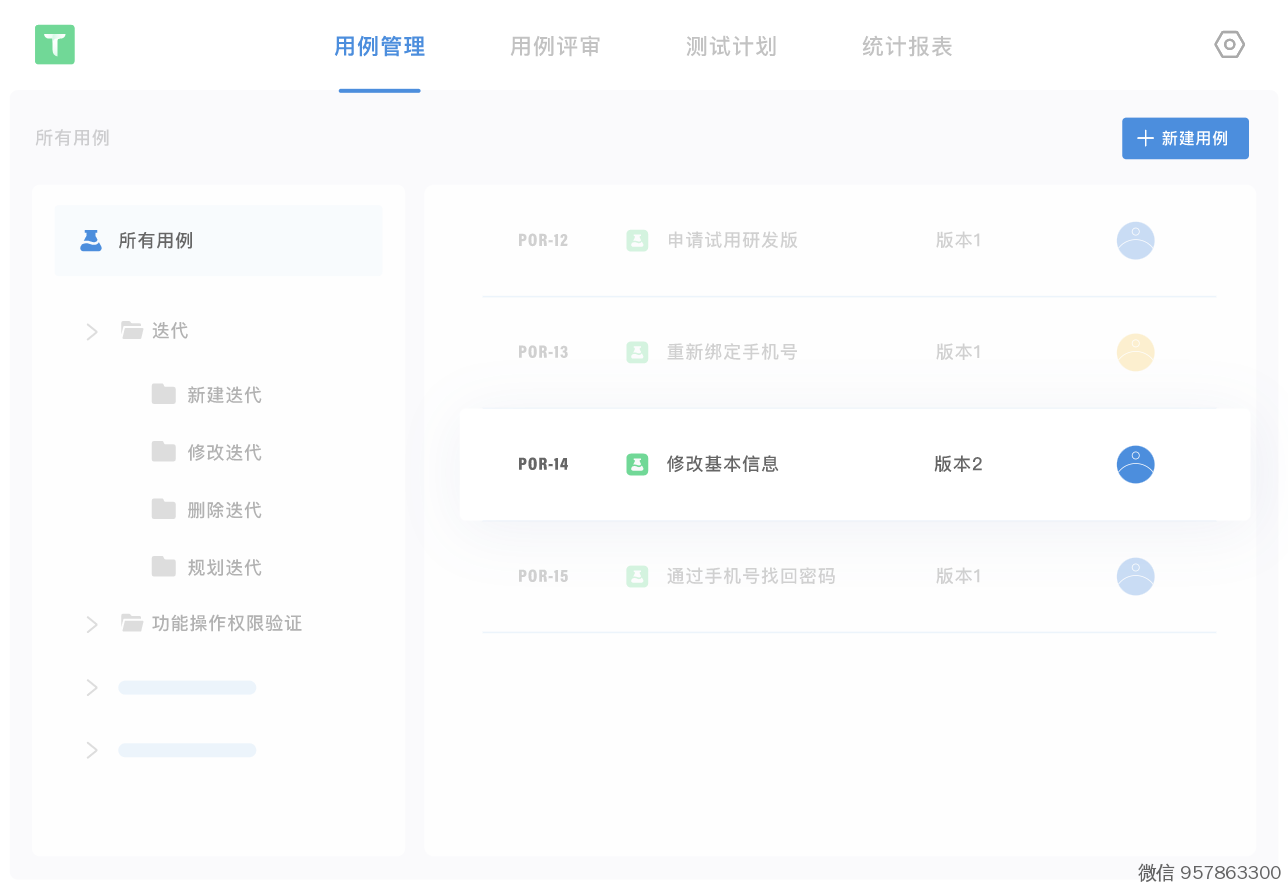Open settings via the hexagon gear icon
The height and width of the screenshot is (884, 1288).
click(1229, 45)
